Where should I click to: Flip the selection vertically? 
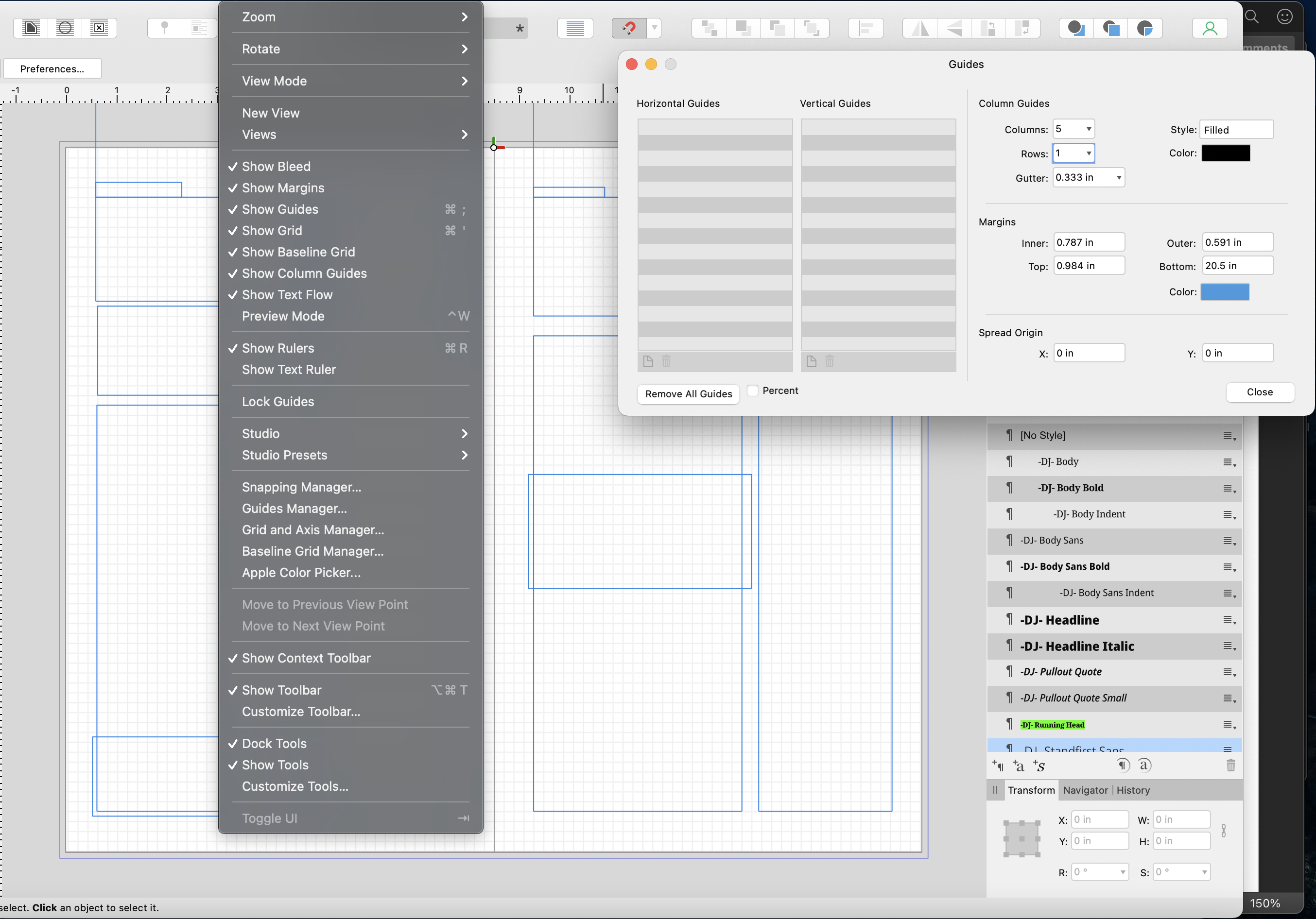[x=954, y=28]
